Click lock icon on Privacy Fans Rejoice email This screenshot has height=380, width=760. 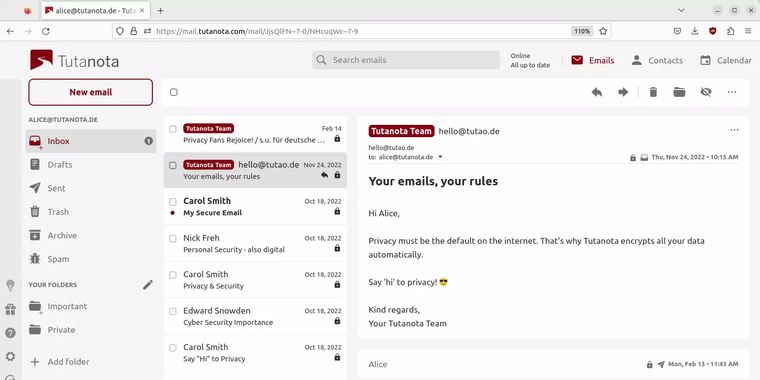pyautogui.click(x=337, y=139)
